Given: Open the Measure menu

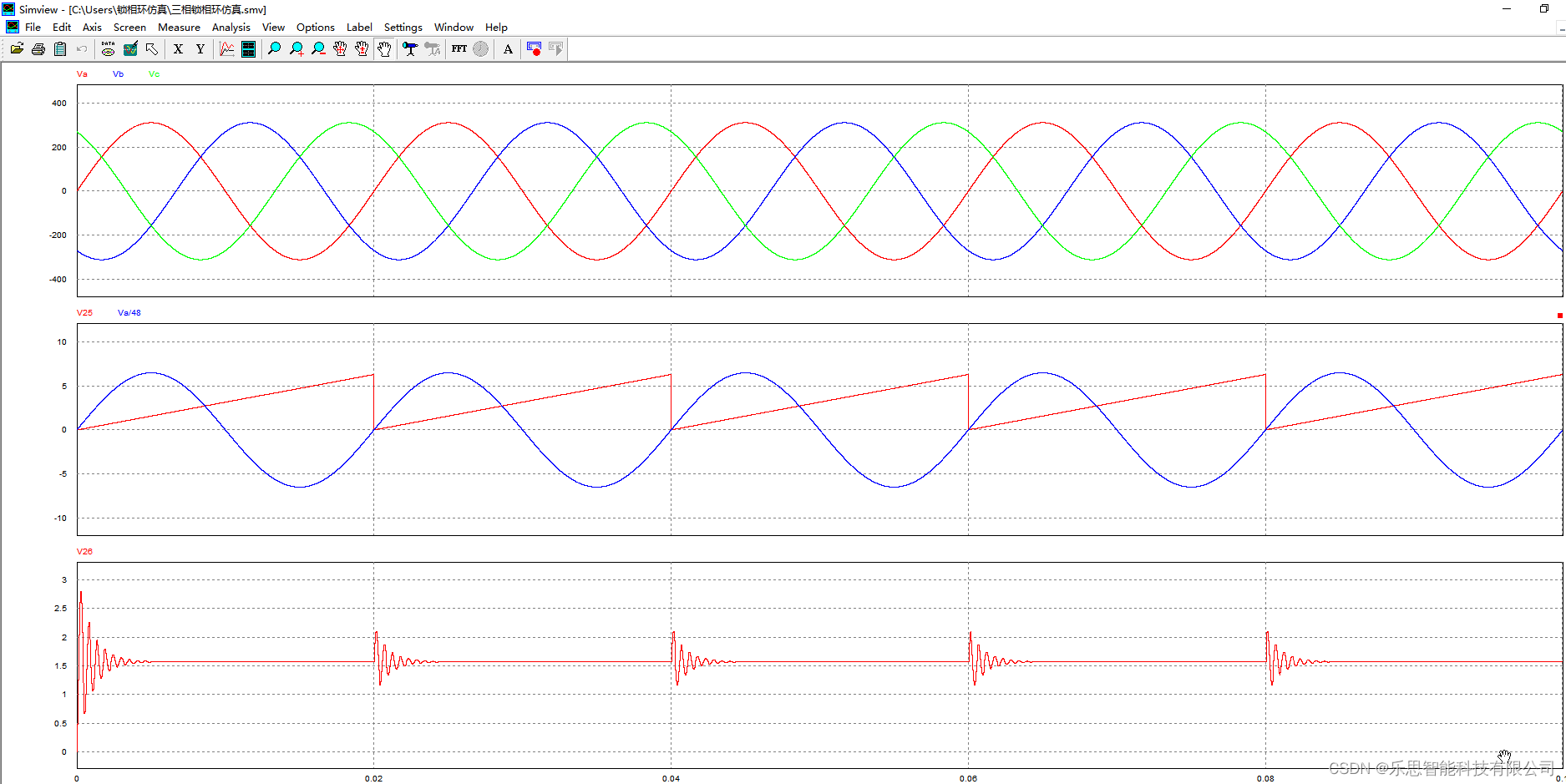Looking at the screenshot, I should 179,28.
